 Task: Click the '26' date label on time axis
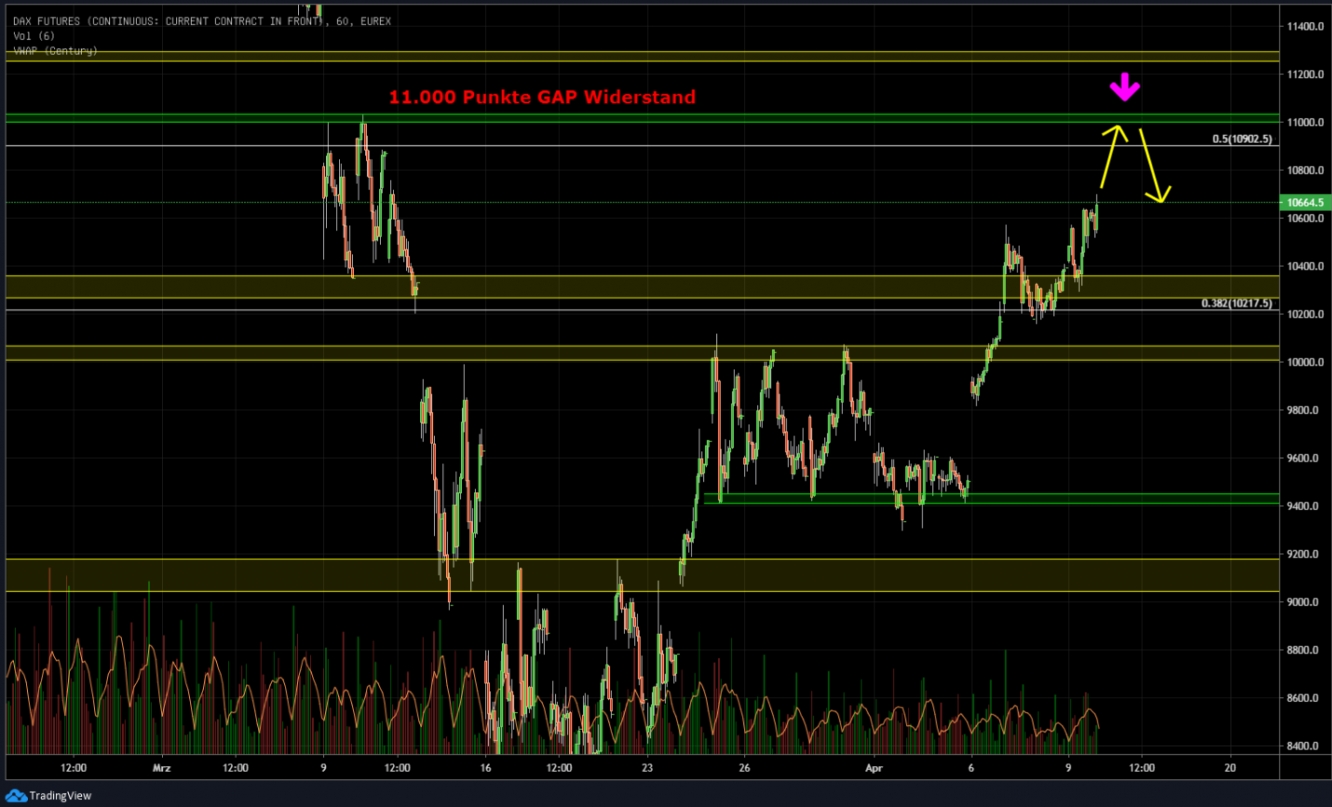click(x=745, y=769)
